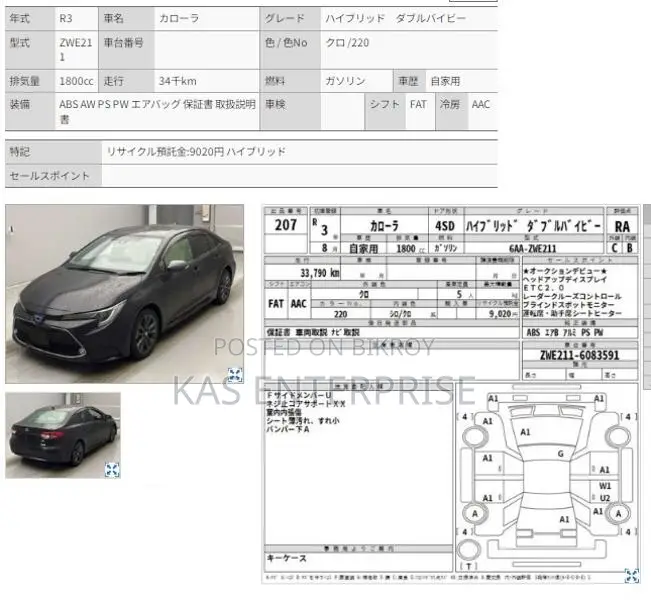Click the 4SD door type on sheet
Image resolution: width=651 pixels, height=600 pixels.
tap(445, 226)
